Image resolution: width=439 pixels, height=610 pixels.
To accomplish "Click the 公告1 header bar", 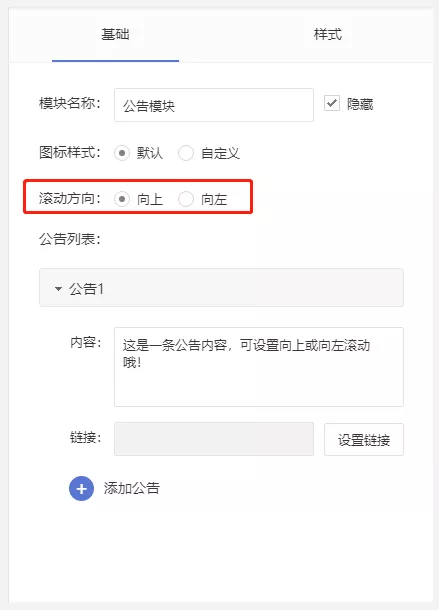I will pyautogui.click(x=221, y=287).
